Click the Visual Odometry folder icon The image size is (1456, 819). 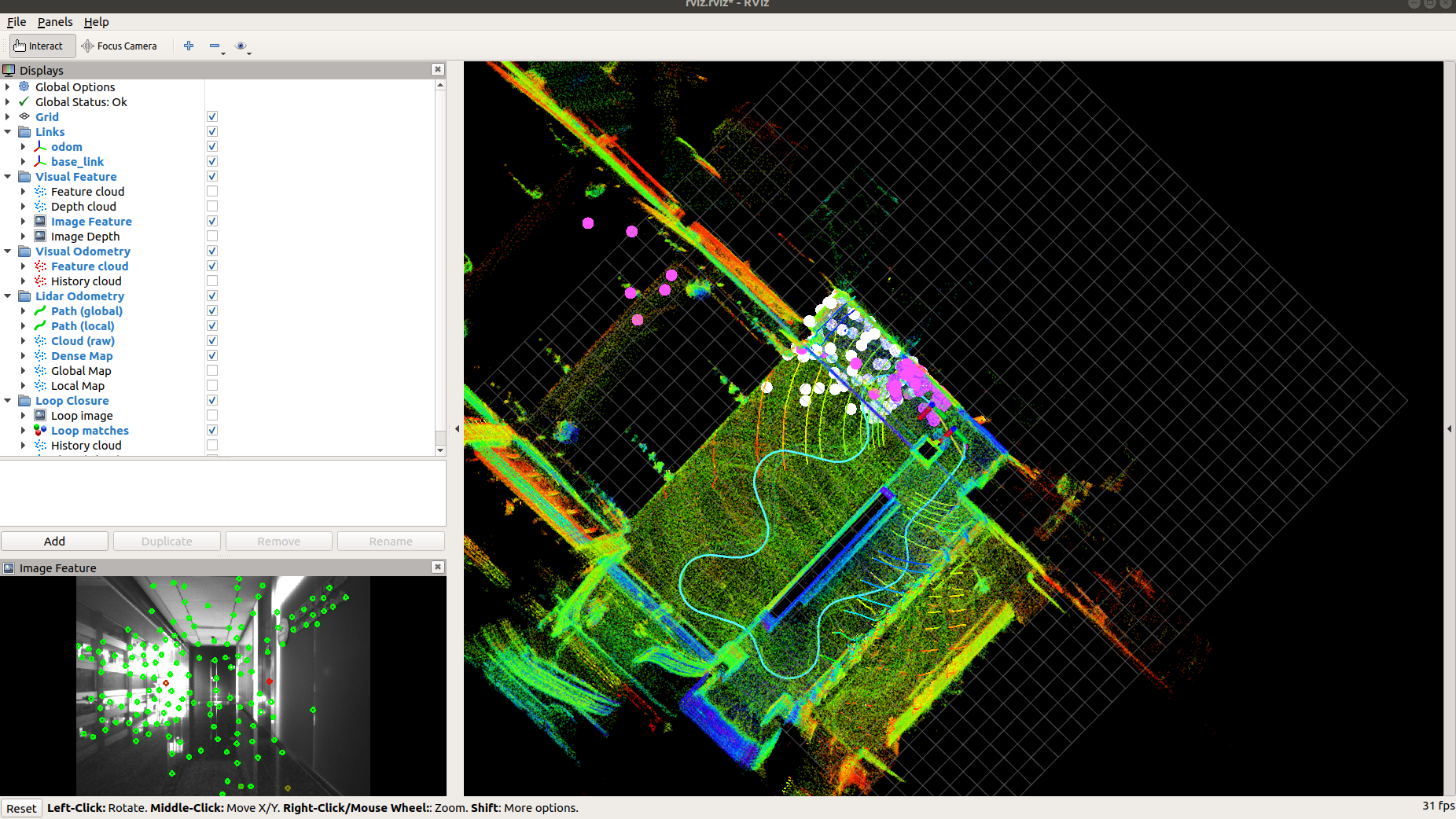click(24, 251)
